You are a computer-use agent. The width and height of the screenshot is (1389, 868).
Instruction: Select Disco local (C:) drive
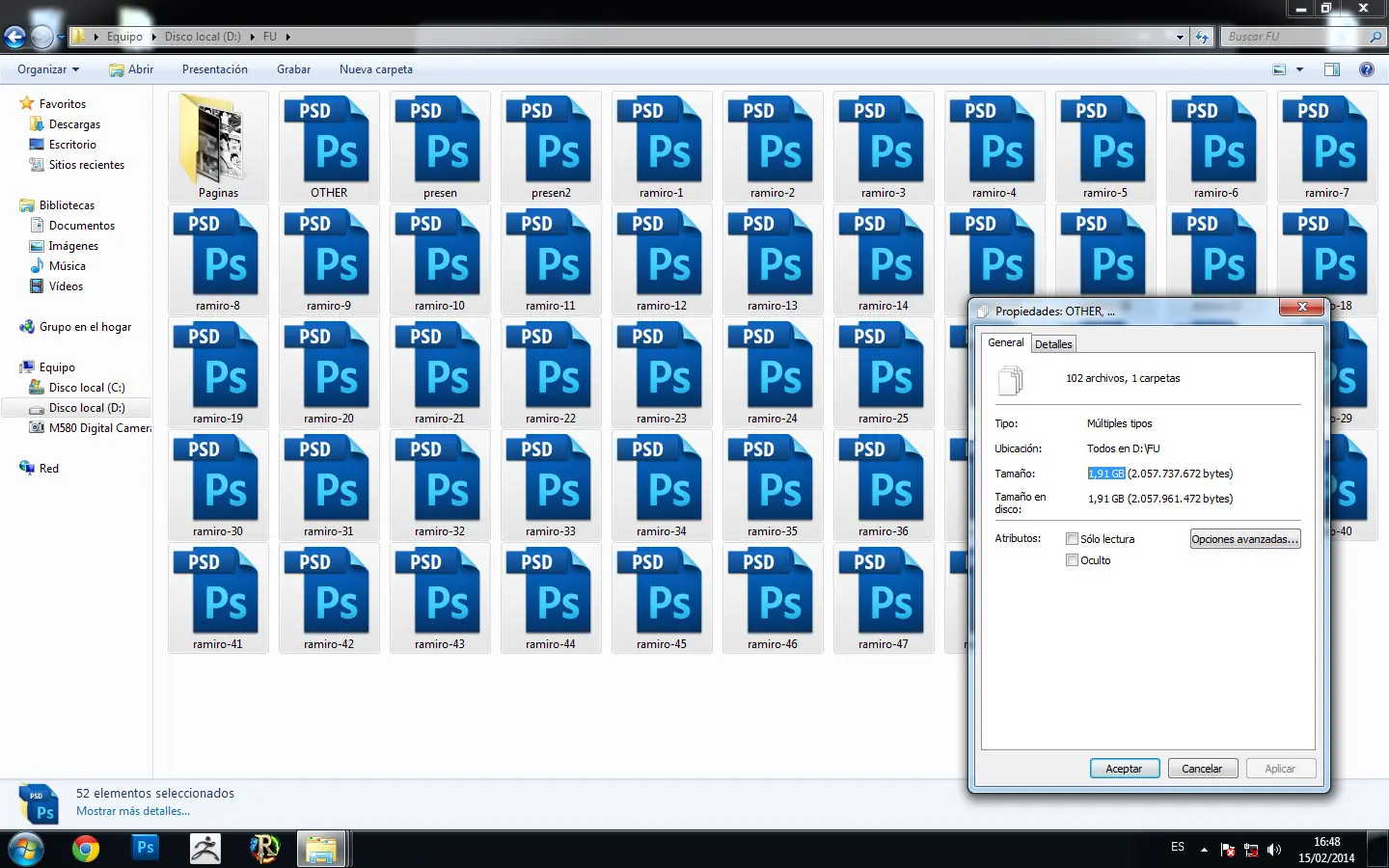pos(87,388)
